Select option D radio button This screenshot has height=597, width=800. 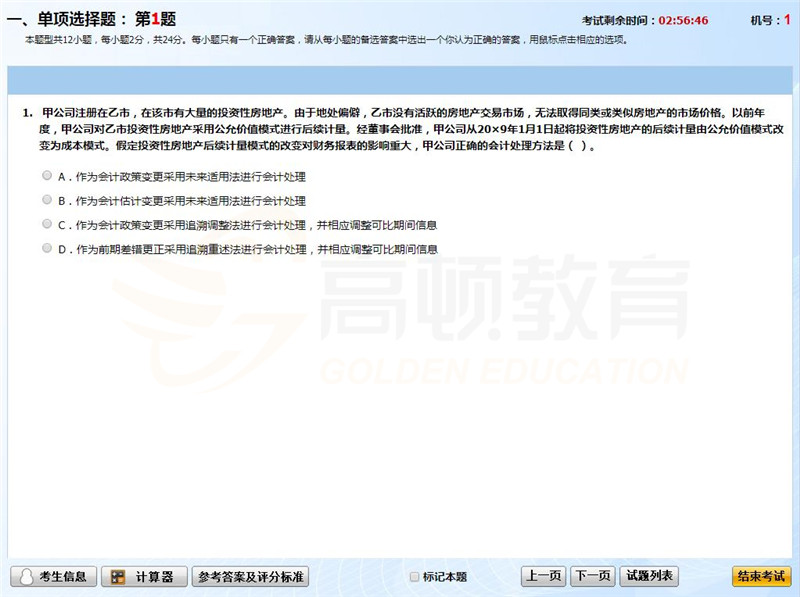coord(46,248)
